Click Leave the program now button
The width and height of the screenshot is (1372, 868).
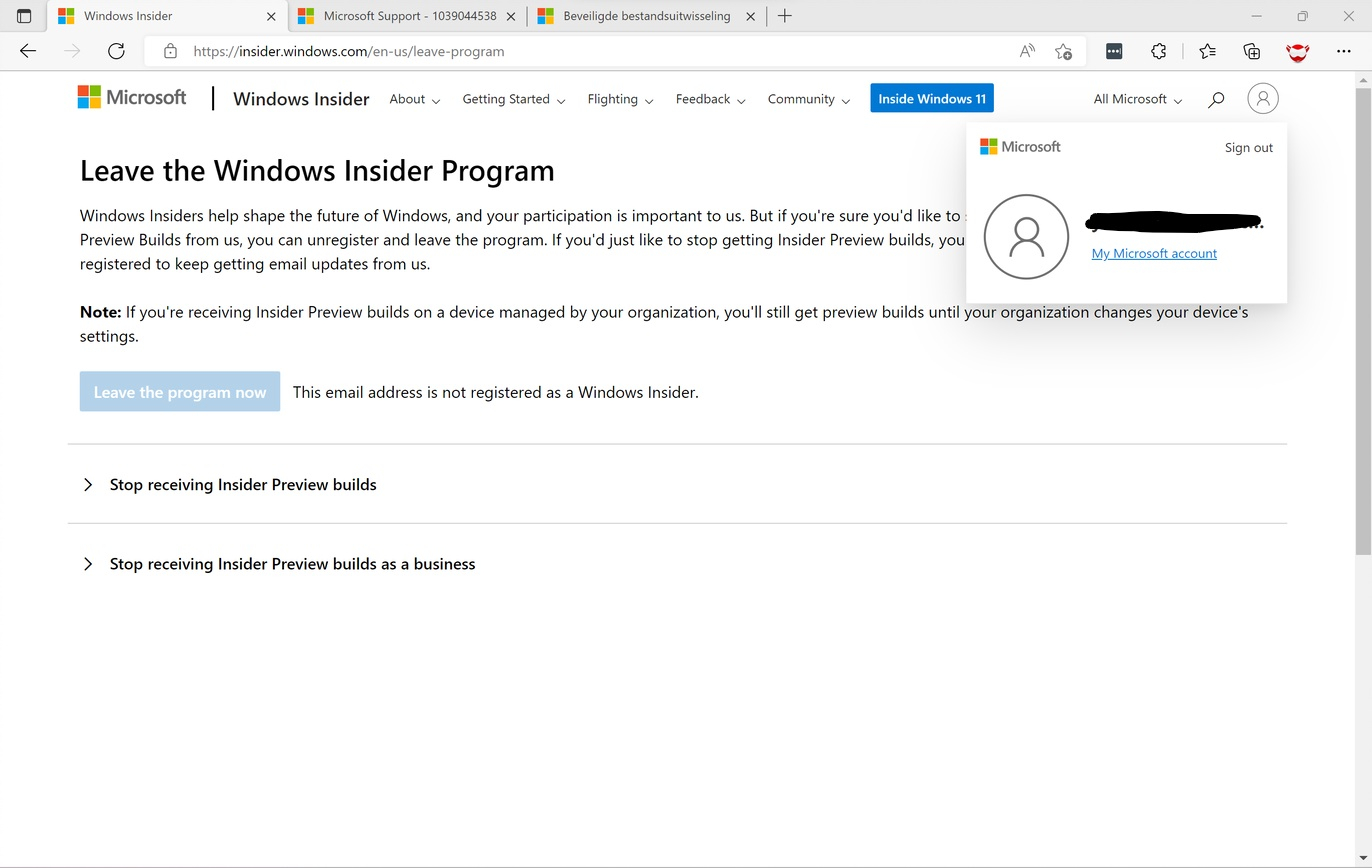[180, 392]
